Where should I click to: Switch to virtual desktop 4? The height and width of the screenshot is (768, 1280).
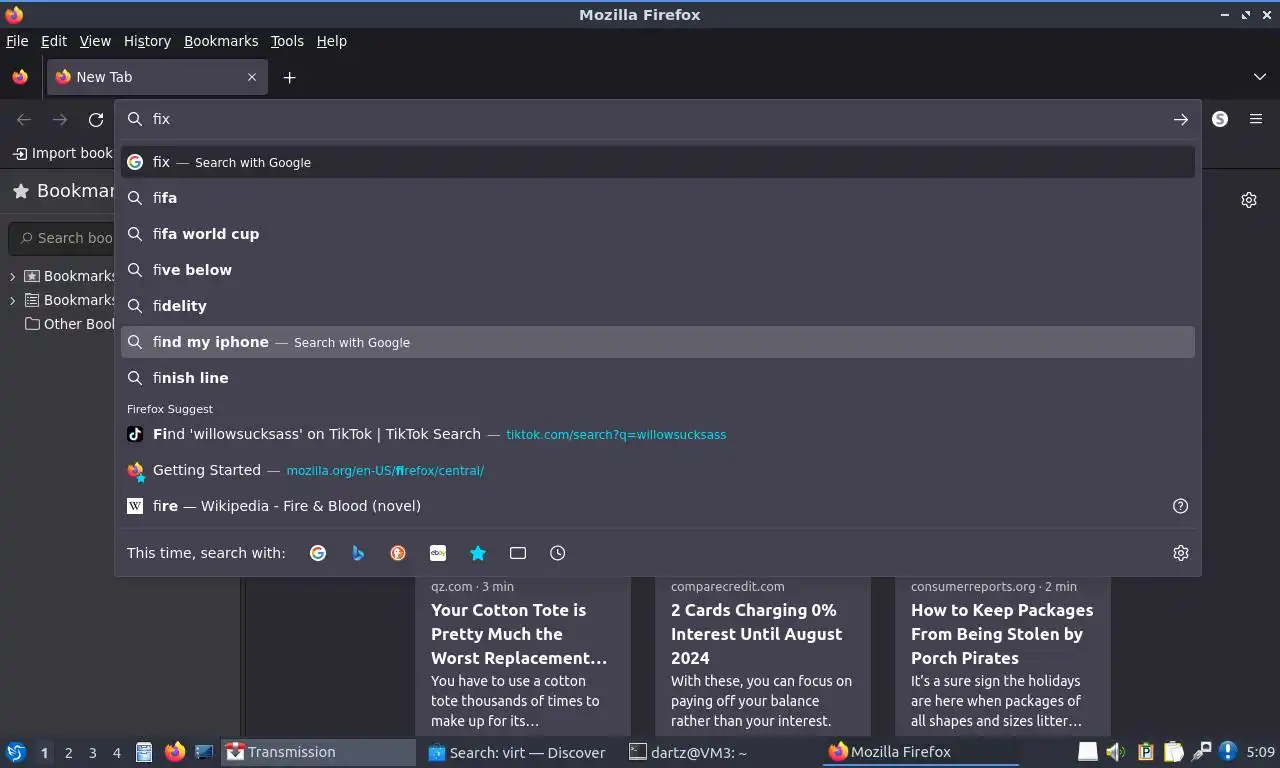click(116, 752)
